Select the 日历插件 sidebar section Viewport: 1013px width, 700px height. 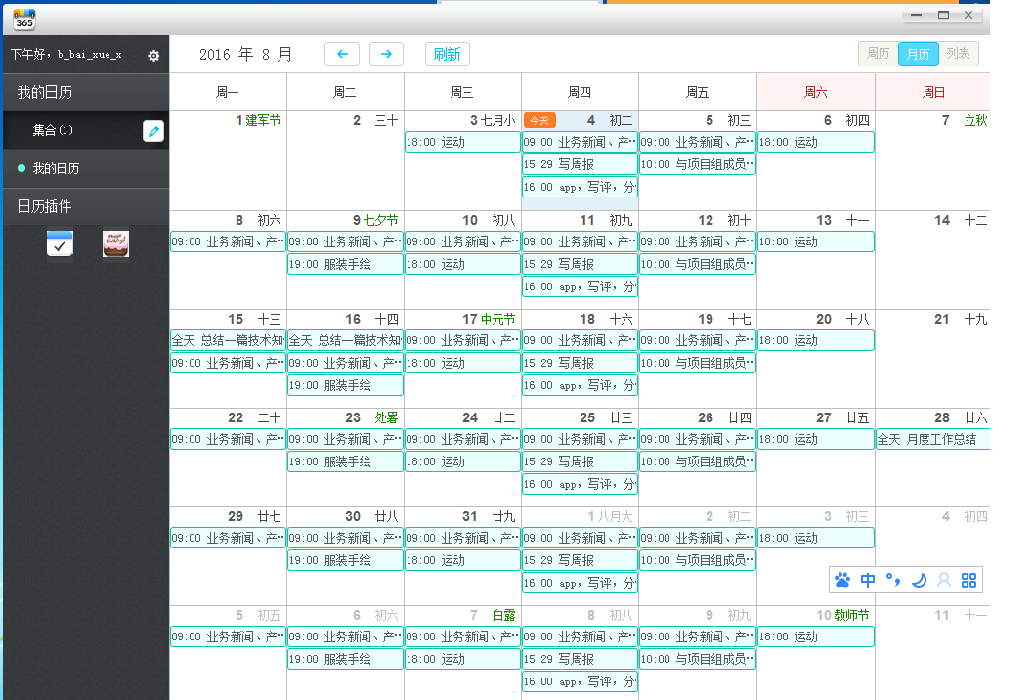(86, 207)
